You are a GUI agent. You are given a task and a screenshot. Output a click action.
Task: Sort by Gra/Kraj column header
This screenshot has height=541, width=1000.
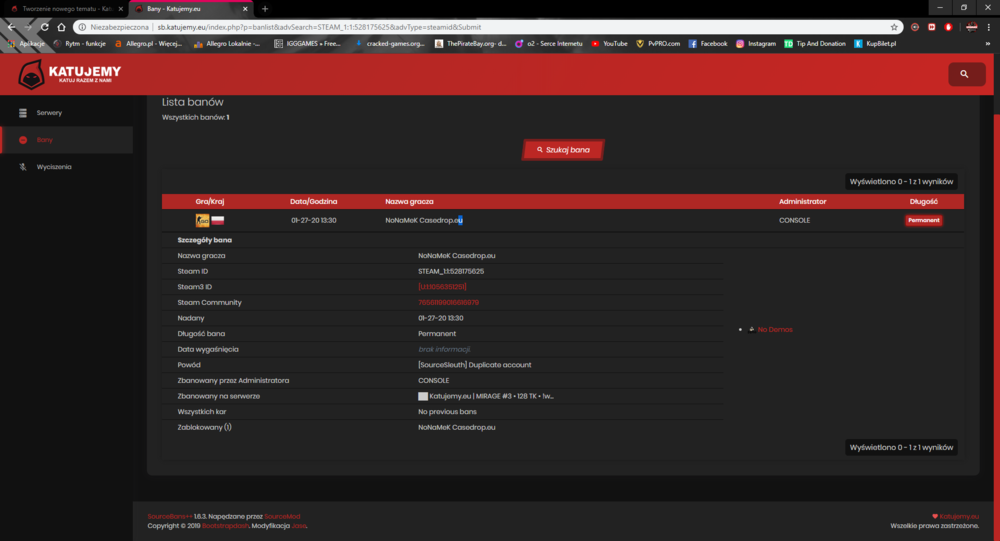point(210,202)
